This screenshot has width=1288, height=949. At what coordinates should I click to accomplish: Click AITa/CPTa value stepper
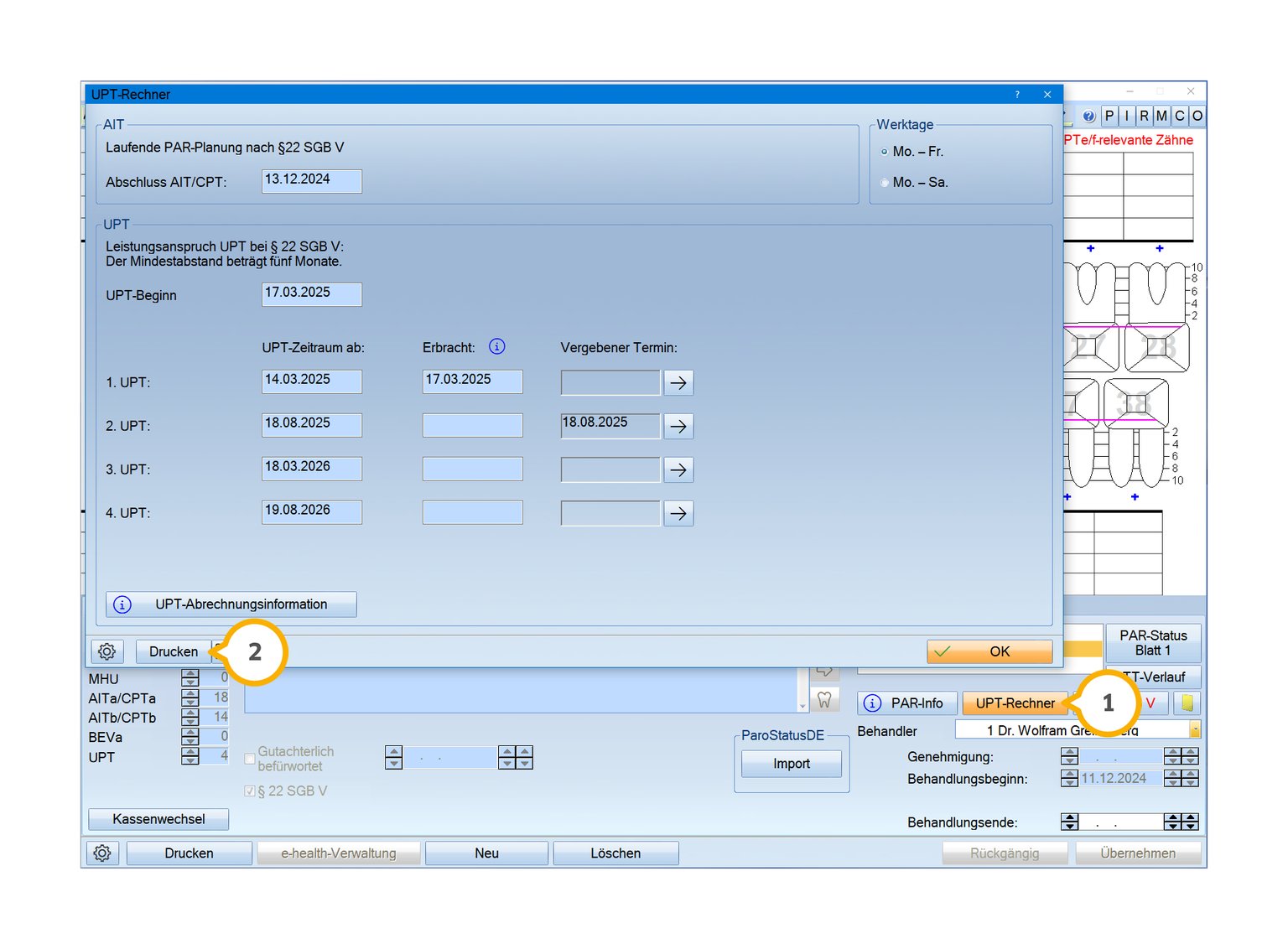[190, 697]
